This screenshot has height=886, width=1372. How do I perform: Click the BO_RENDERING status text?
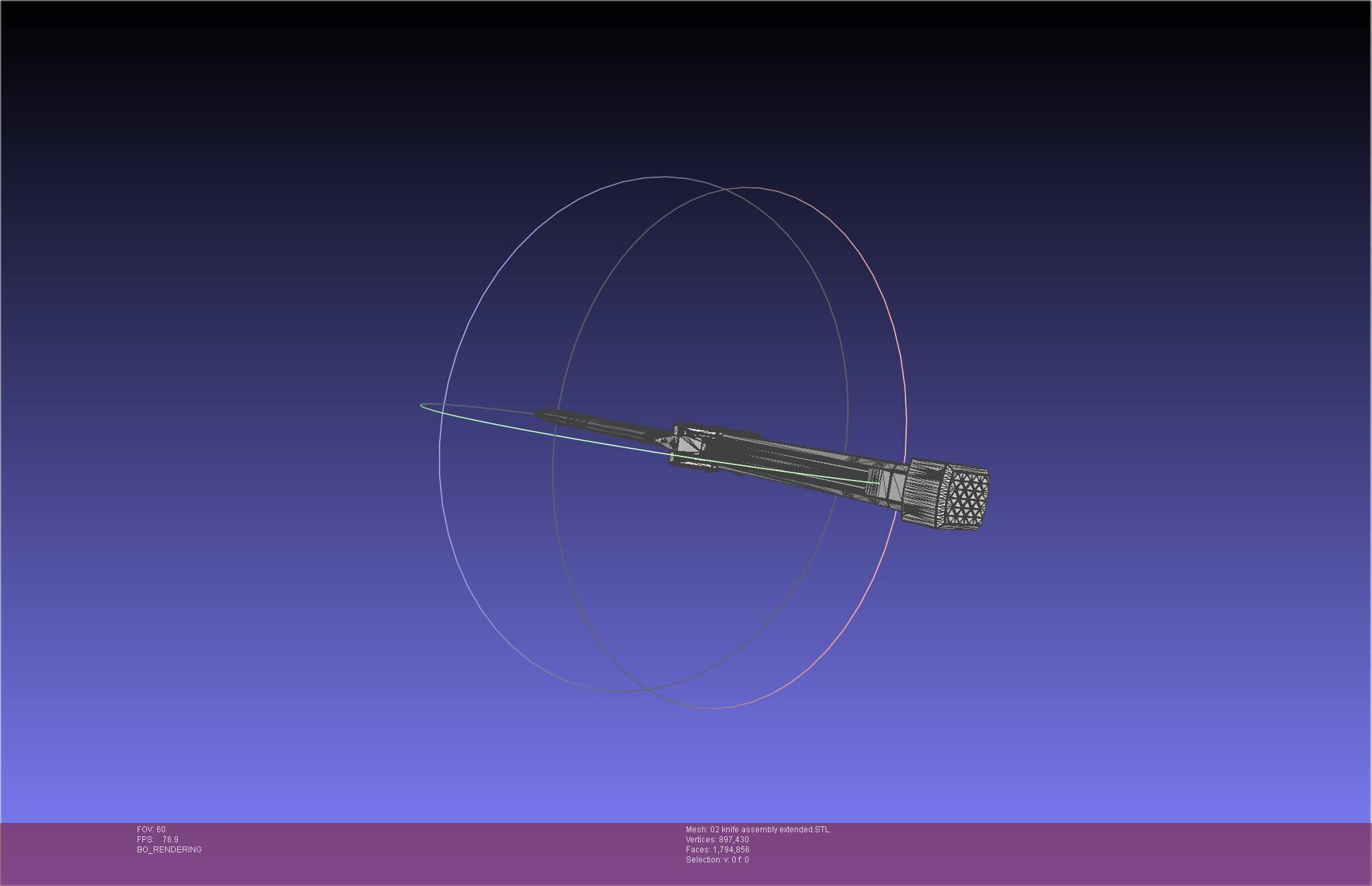tap(169, 849)
